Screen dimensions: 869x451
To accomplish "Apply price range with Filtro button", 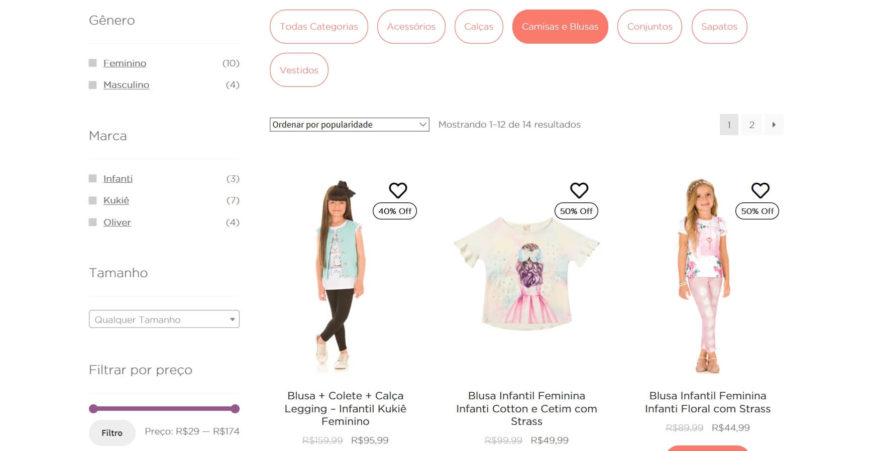I will (x=112, y=433).
